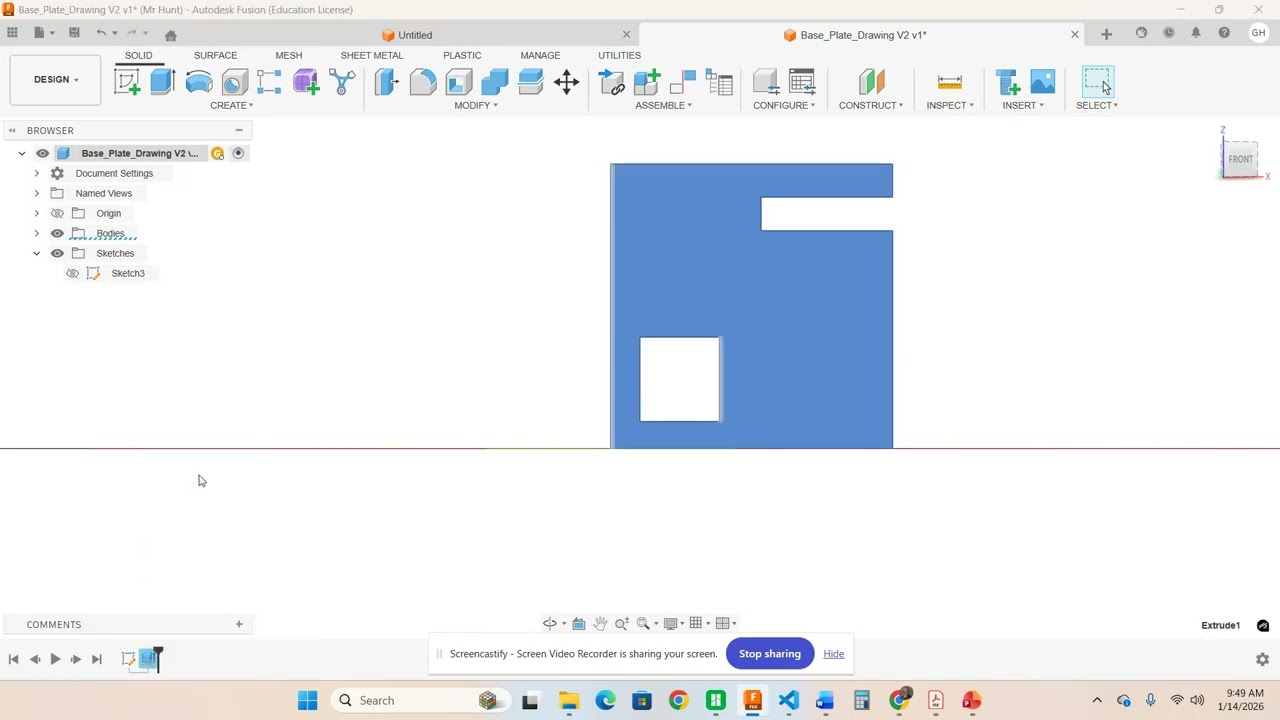Select the Shell tool
This screenshot has height=720, width=1280.
coord(458,82)
